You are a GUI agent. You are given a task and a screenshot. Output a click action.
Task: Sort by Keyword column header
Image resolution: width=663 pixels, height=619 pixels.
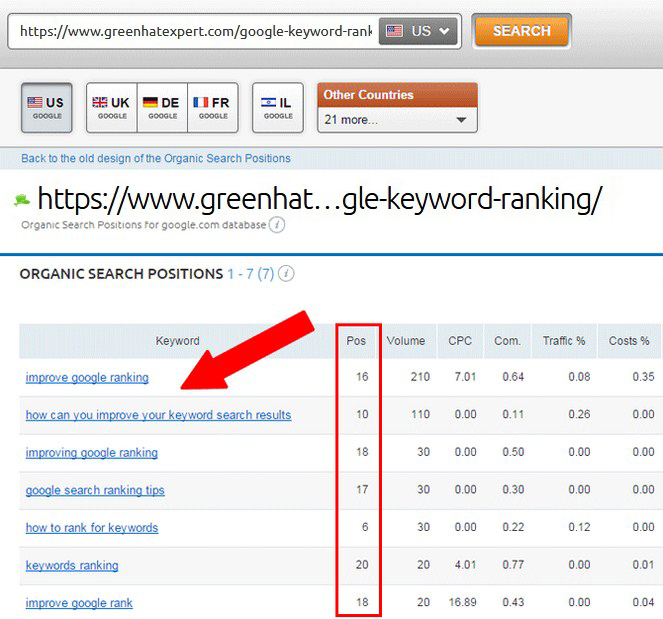(177, 341)
